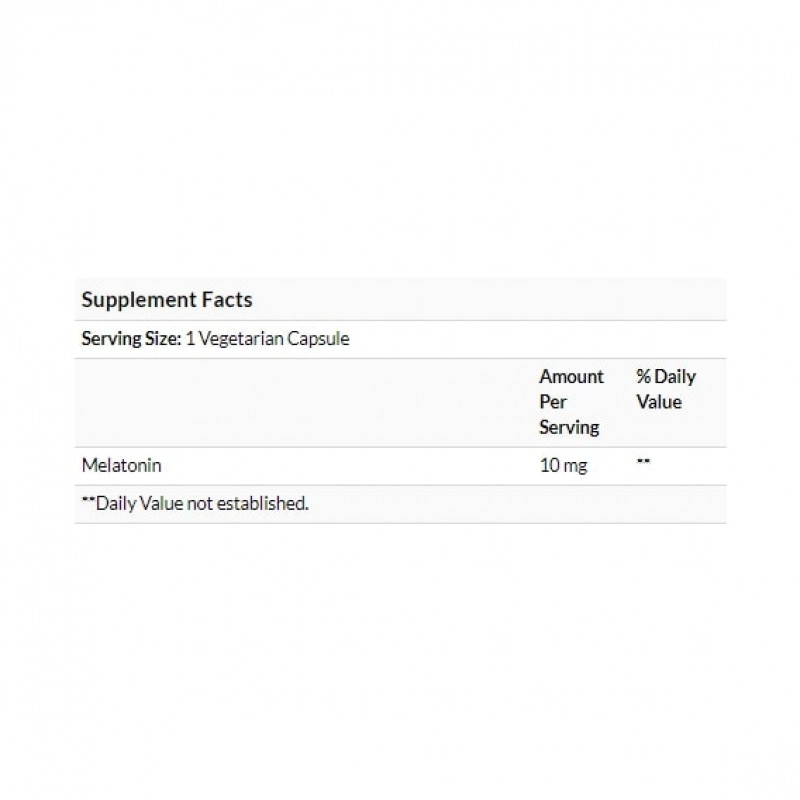Viewport: 800px width, 800px height.
Task: Select the "Amount Per Serving" column header
Action: pyautogui.click(x=571, y=402)
